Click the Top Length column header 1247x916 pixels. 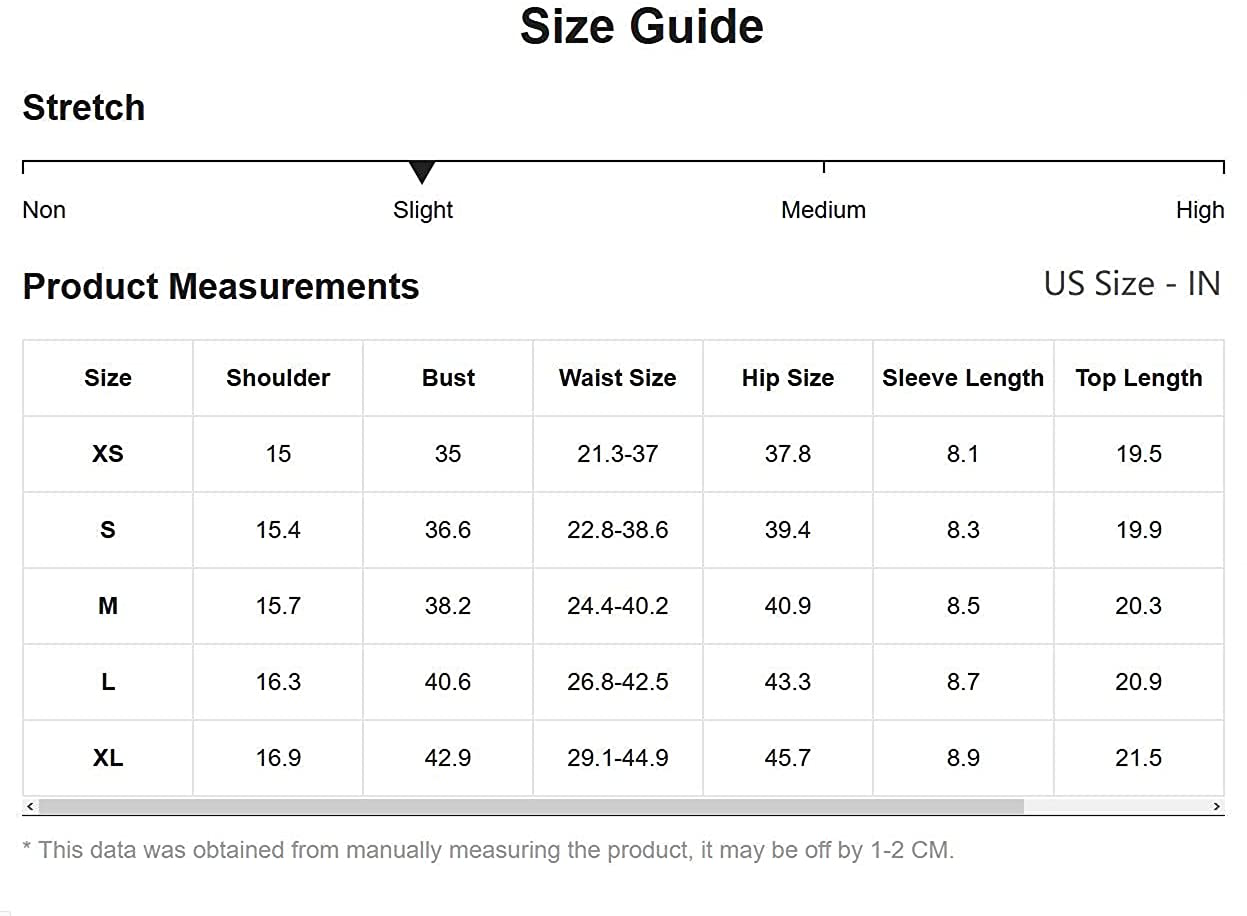[x=1139, y=378]
